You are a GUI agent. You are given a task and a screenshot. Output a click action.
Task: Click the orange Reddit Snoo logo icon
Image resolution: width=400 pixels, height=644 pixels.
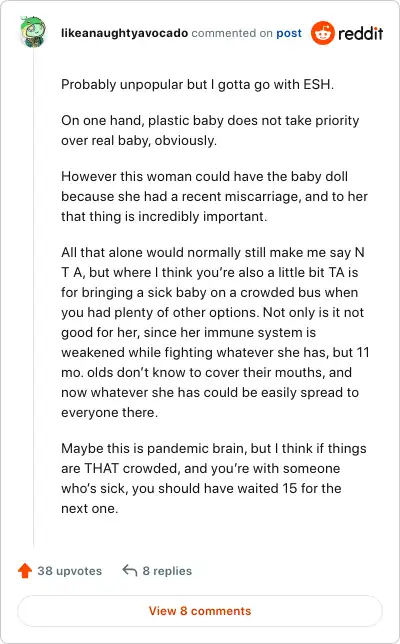pyautogui.click(x=322, y=33)
